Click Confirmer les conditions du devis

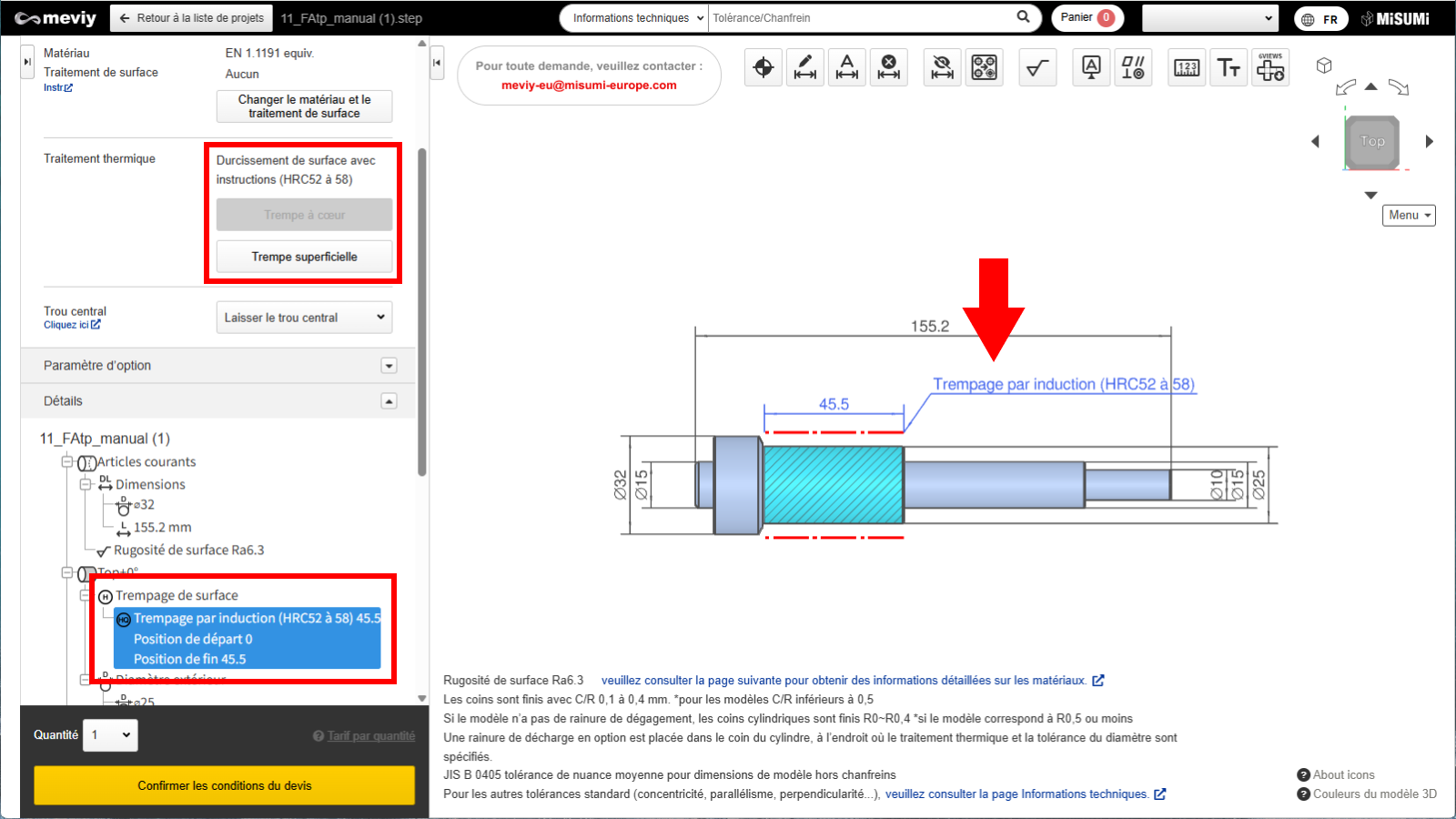[x=224, y=785]
